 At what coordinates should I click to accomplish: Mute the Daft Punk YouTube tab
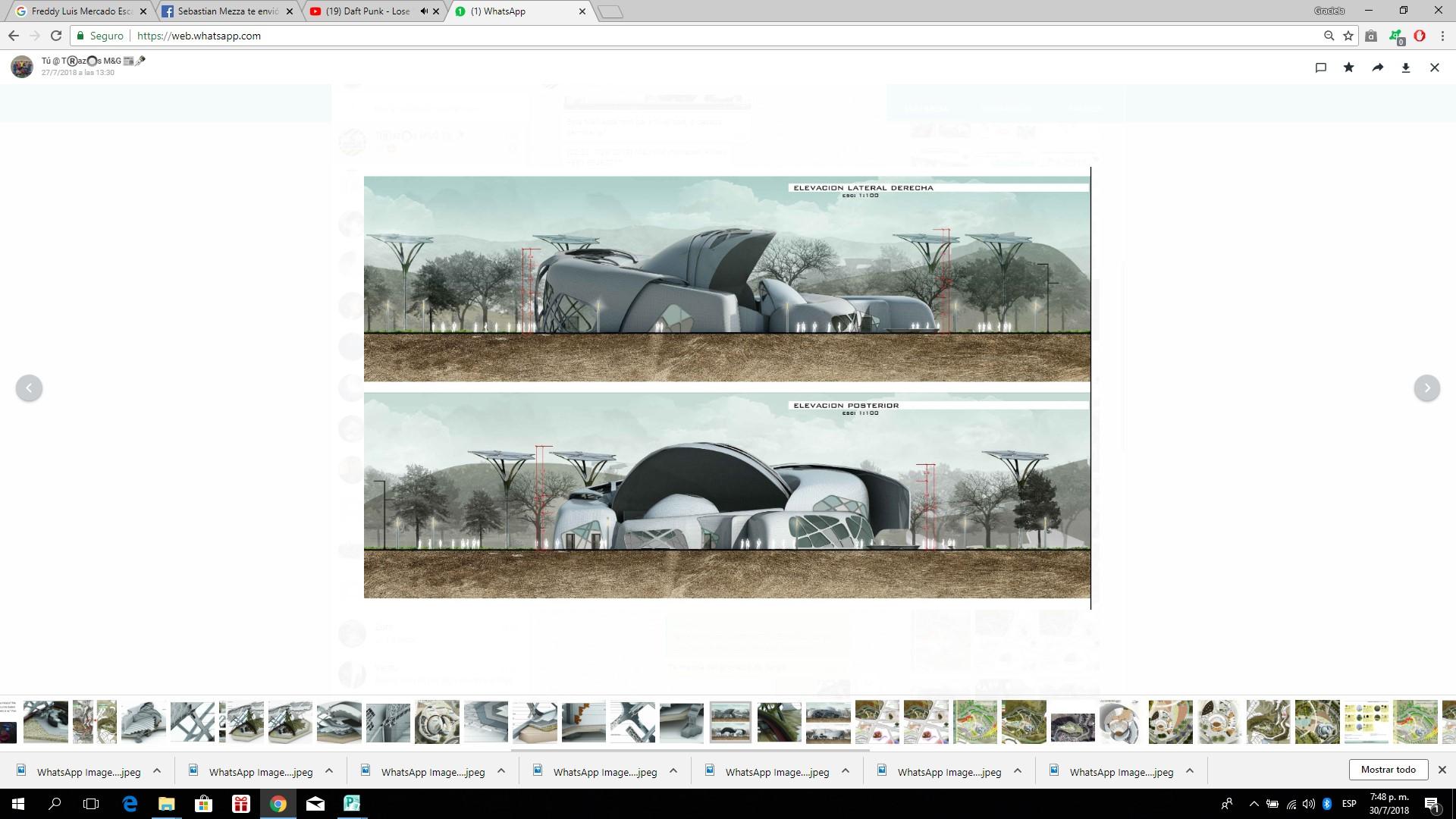[424, 11]
